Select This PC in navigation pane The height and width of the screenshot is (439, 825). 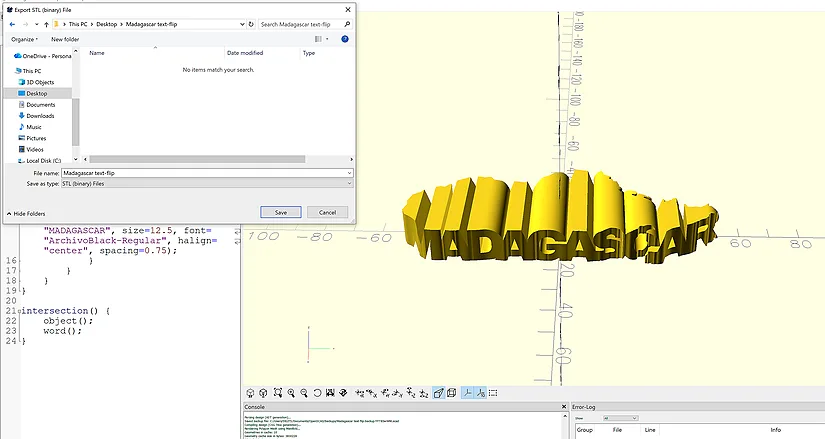click(x=28, y=71)
